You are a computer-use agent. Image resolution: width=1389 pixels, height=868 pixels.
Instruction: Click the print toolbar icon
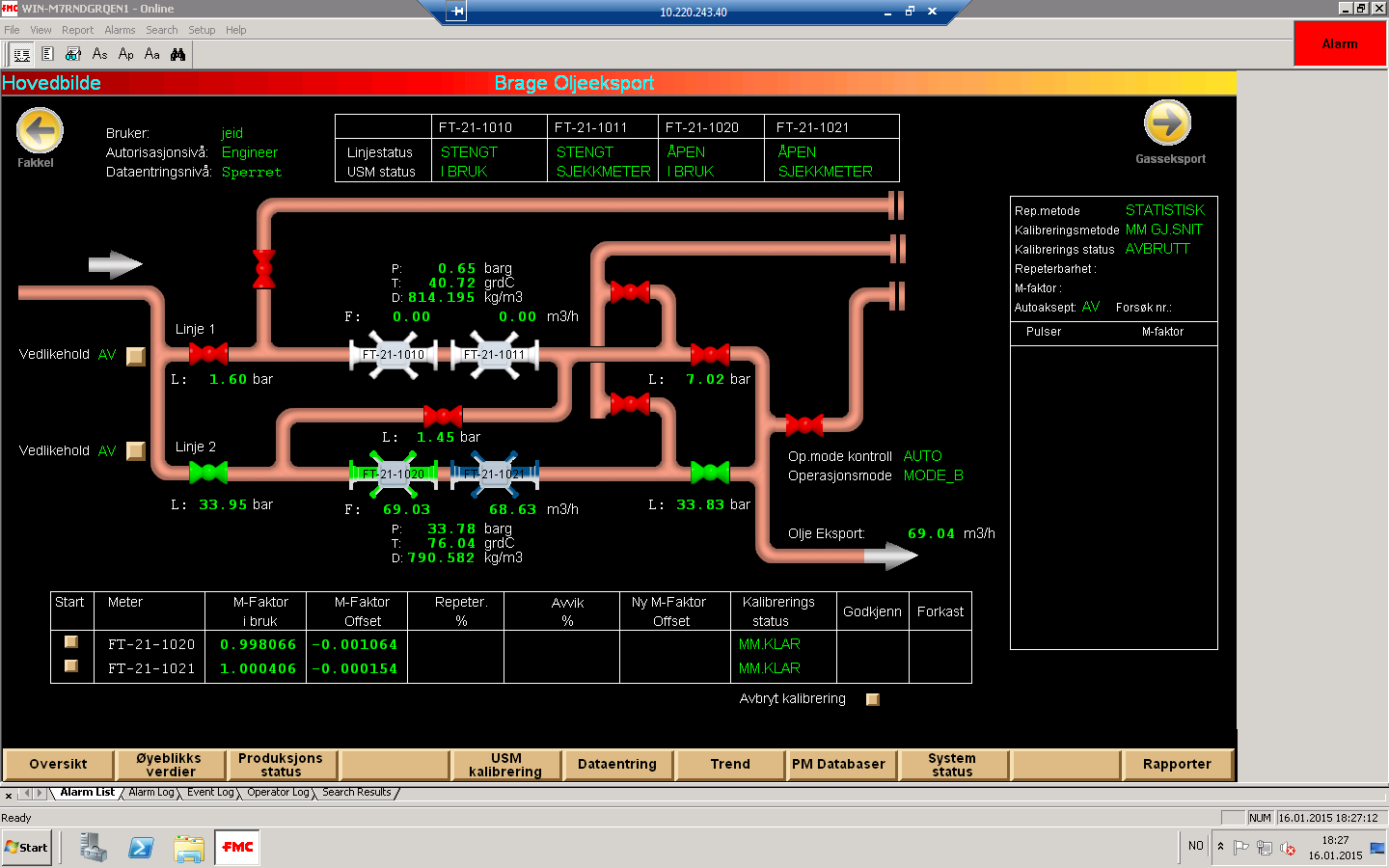coord(73,54)
